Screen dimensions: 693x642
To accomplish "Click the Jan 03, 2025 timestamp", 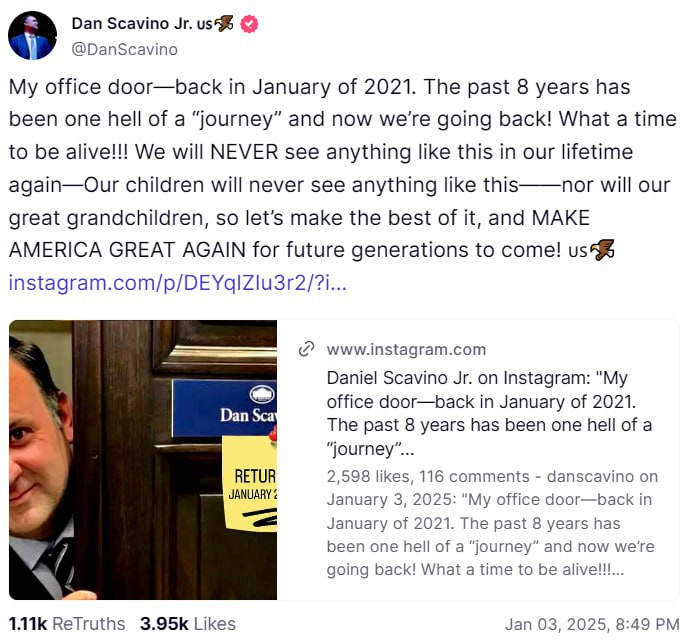I will (592, 624).
